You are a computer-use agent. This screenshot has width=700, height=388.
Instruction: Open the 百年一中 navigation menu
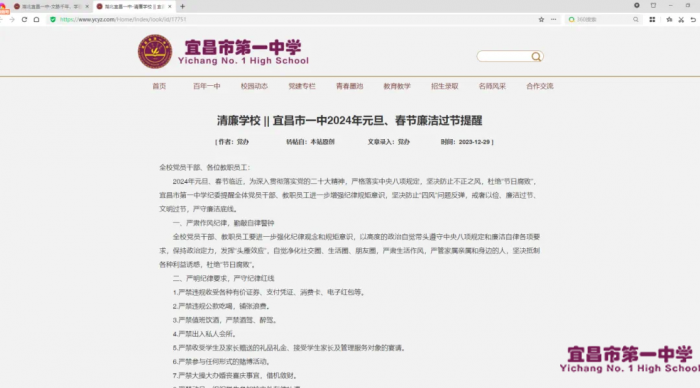coord(207,86)
